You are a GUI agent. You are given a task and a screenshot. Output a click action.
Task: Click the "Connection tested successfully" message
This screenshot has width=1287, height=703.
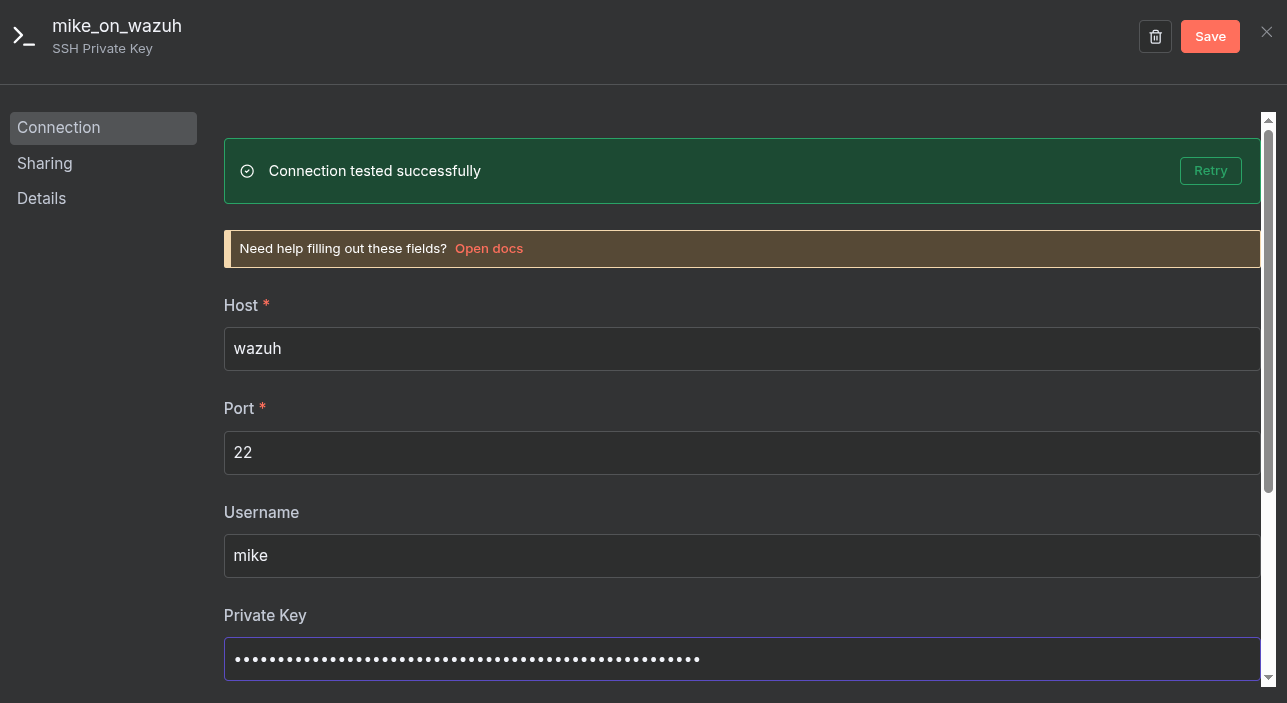point(375,171)
